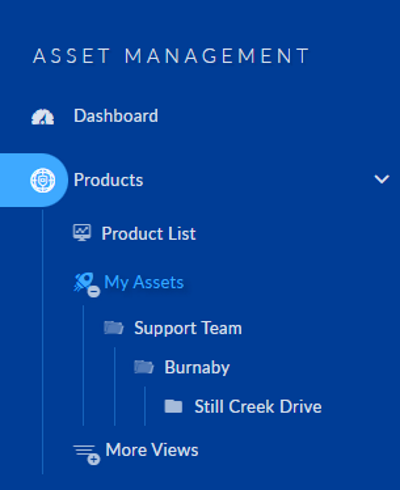
Task: Click the More Views label
Action: 152,450
